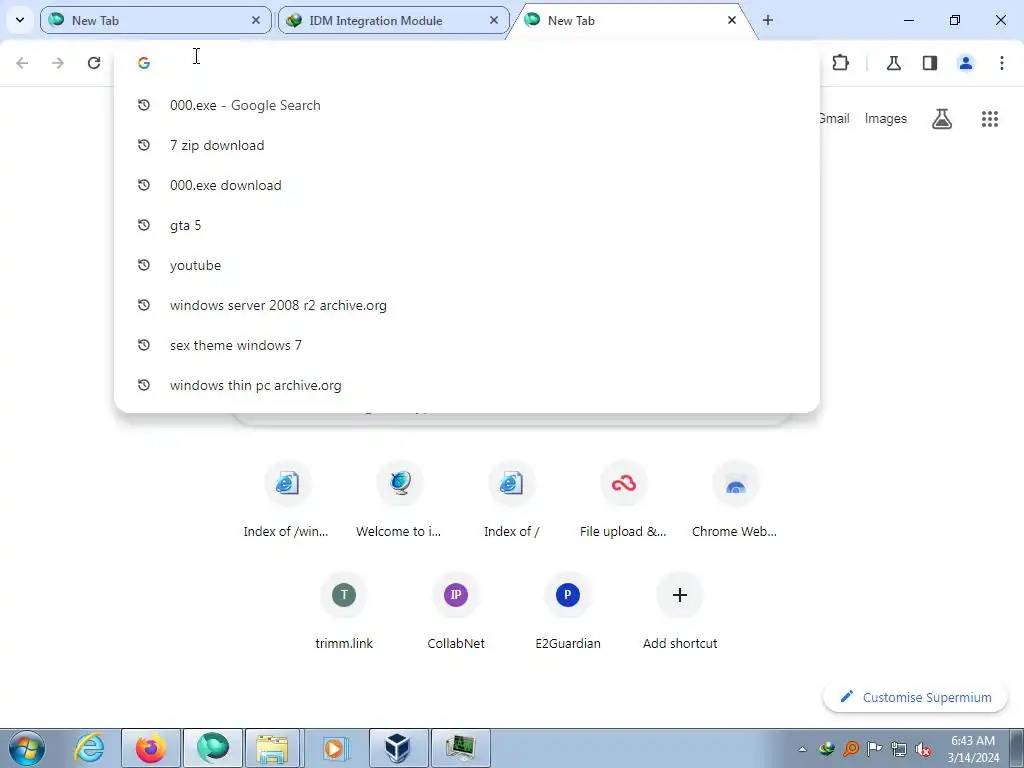This screenshot has width=1024, height=768.
Task: Toggle the side panel icon
Action: 930,63
